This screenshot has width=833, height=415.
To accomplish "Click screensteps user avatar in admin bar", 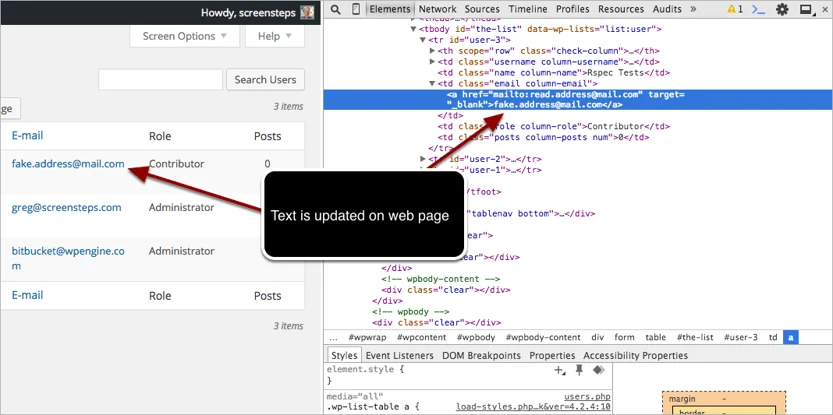I will (307, 12).
